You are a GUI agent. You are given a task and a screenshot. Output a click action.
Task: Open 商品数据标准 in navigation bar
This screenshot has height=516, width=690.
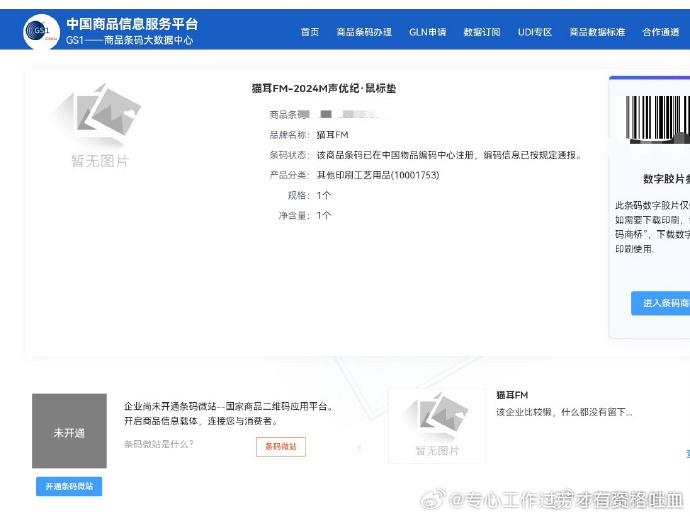597,32
